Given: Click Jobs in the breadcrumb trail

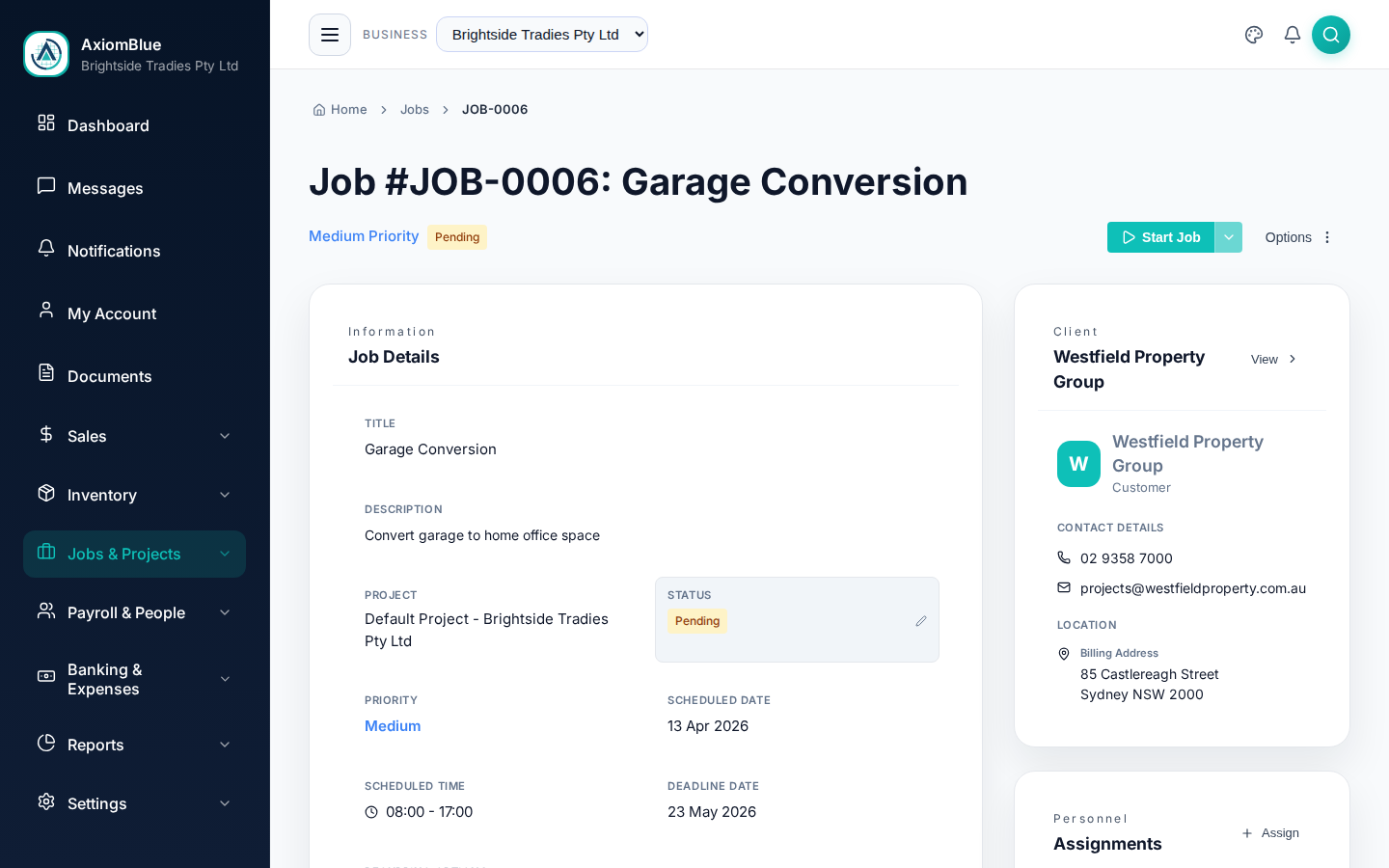Looking at the screenshot, I should (x=415, y=109).
